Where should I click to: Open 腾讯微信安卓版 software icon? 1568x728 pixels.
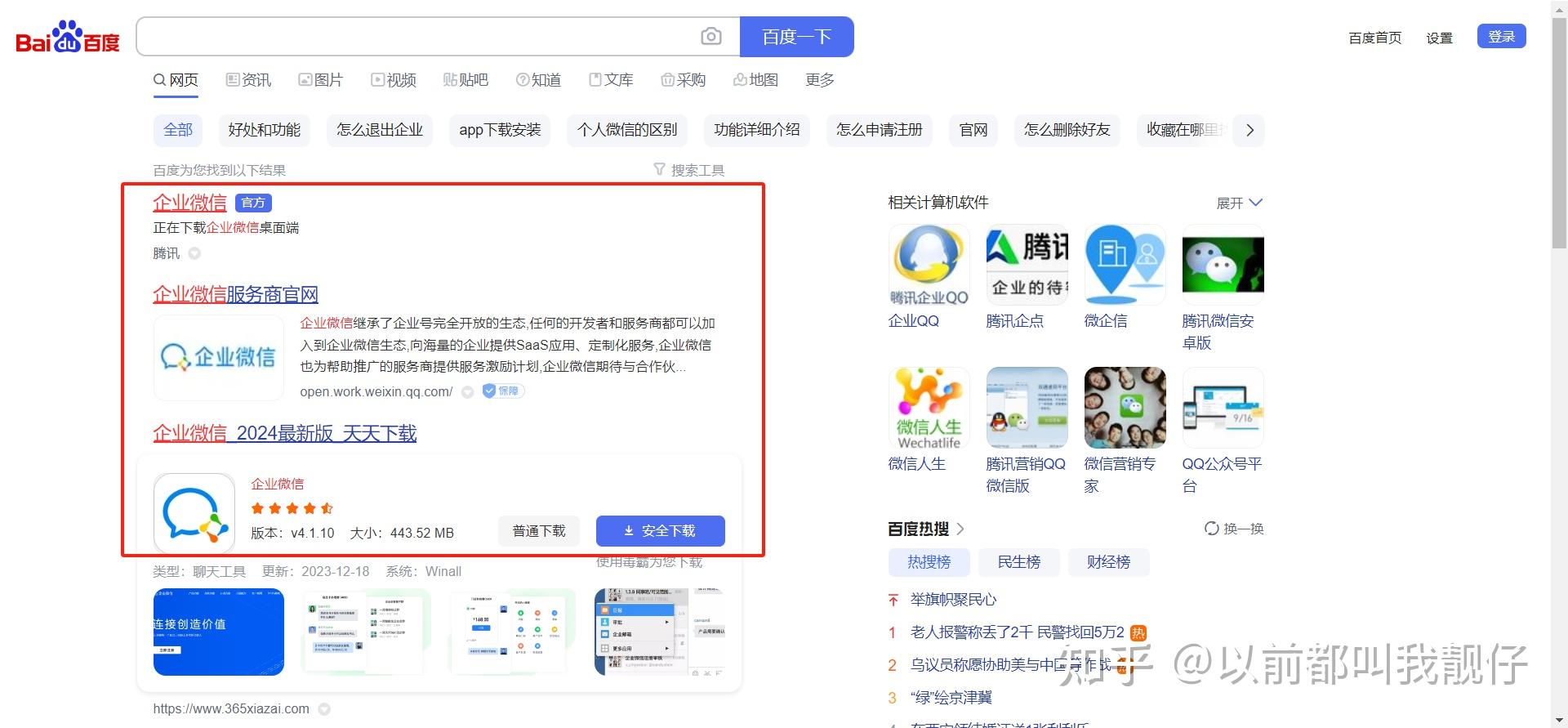1223,265
